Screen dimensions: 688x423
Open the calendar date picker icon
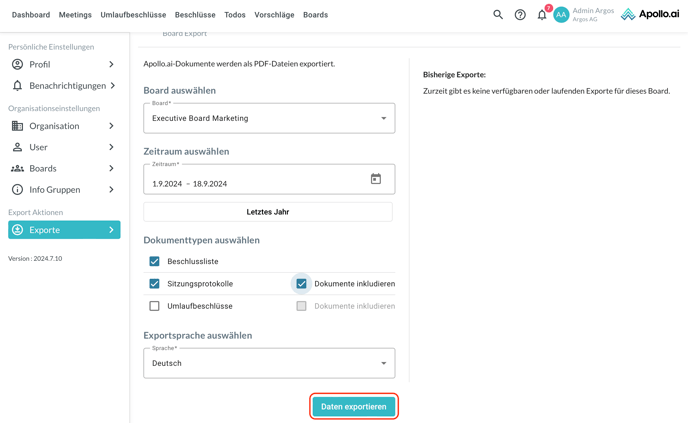point(376,180)
